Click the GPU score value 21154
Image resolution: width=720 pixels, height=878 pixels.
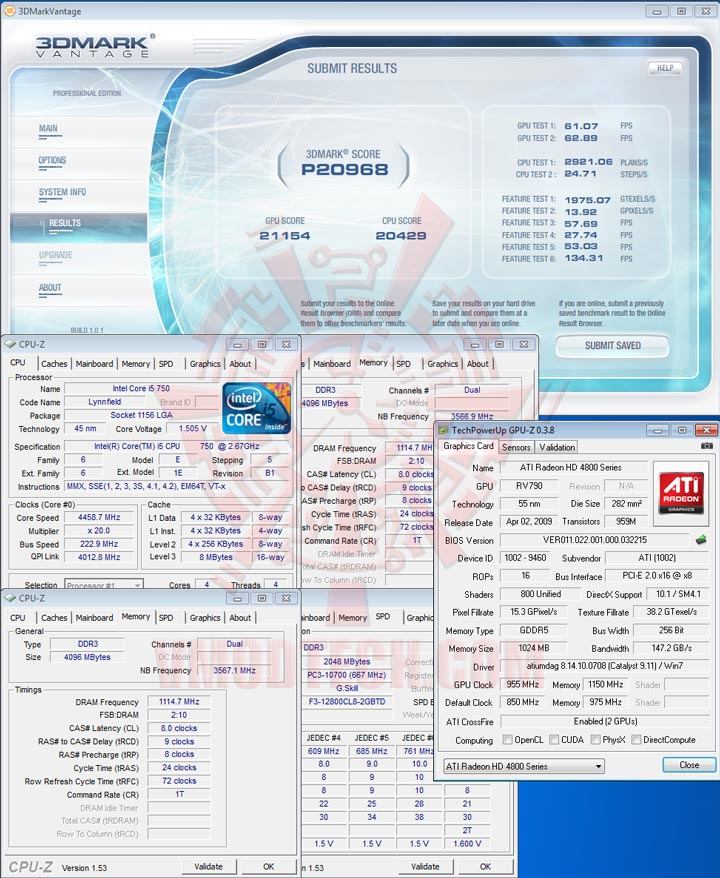[284, 236]
